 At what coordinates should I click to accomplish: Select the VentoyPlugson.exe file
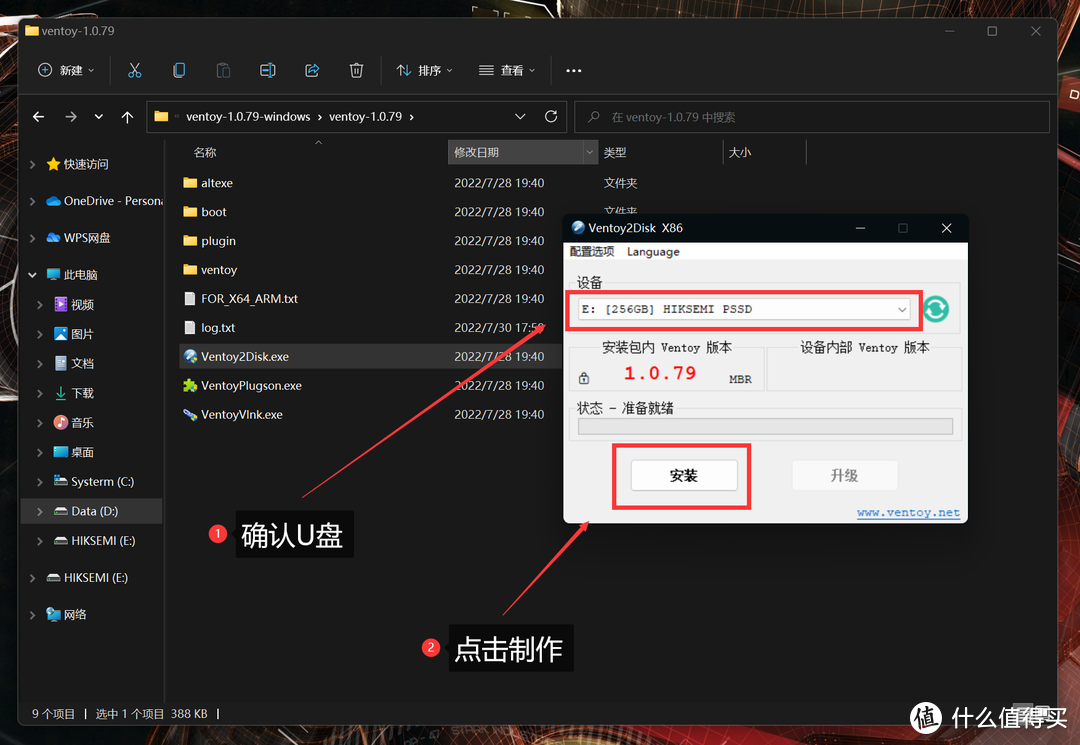[251, 386]
